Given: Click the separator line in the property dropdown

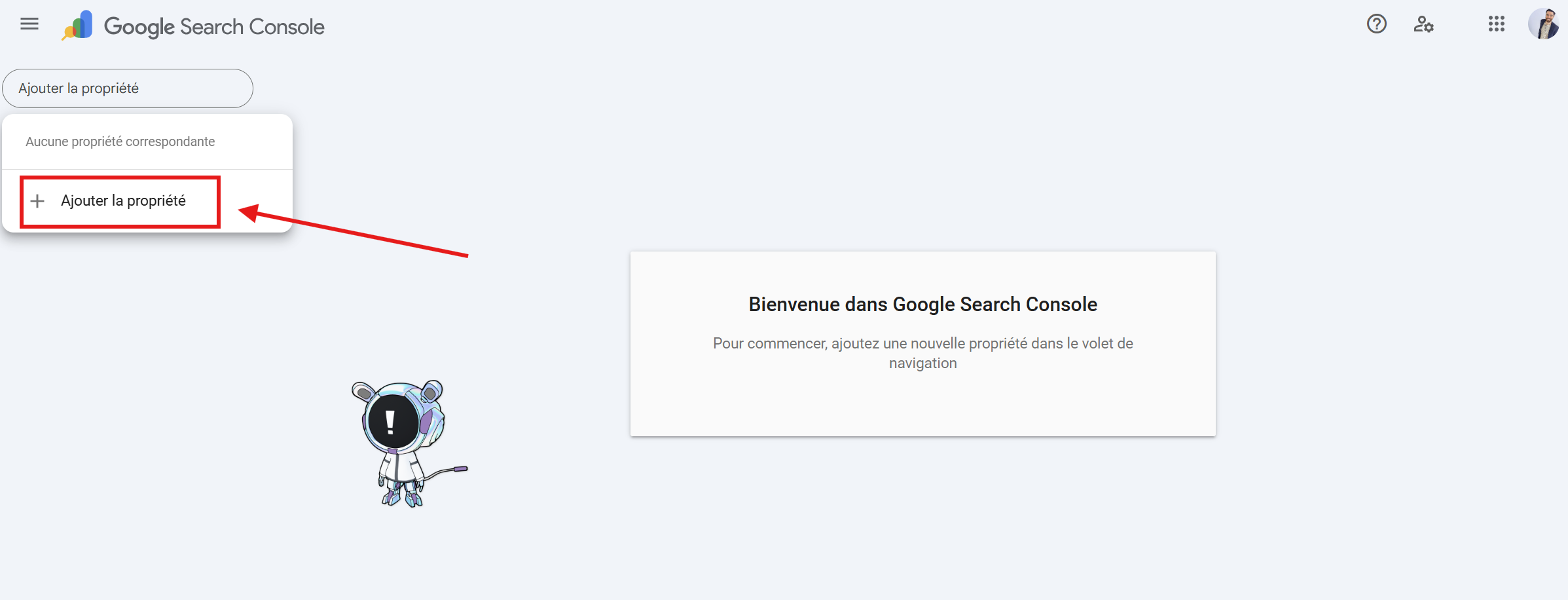Looking at the screenshot, I should (x=147, y=170).
